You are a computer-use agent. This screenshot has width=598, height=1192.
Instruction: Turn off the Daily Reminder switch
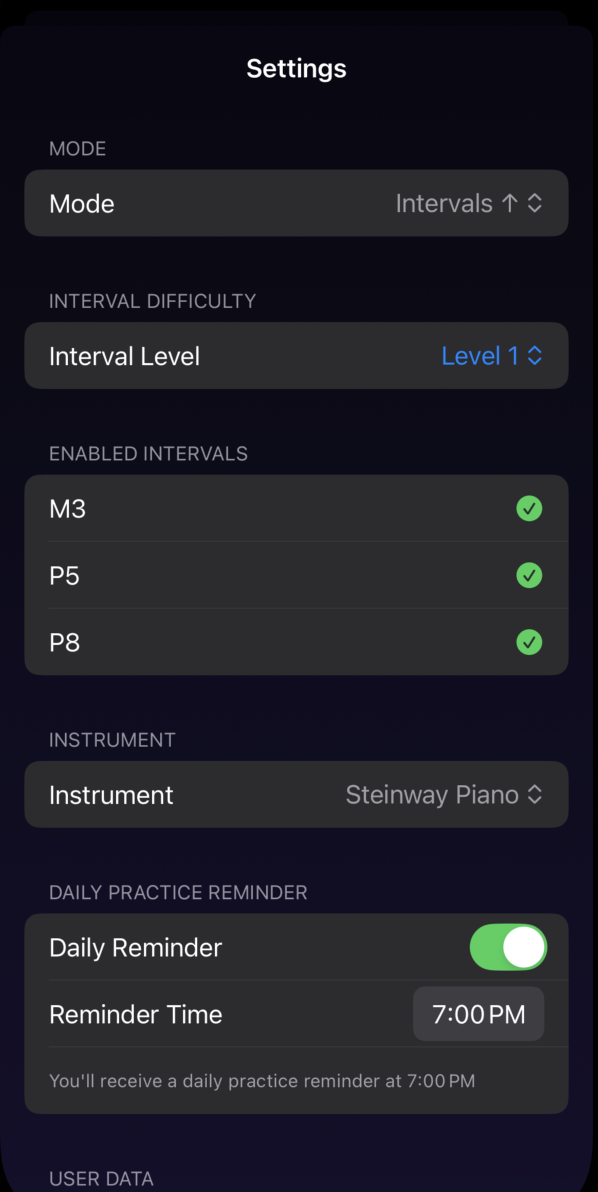click(x=508, y=947)
